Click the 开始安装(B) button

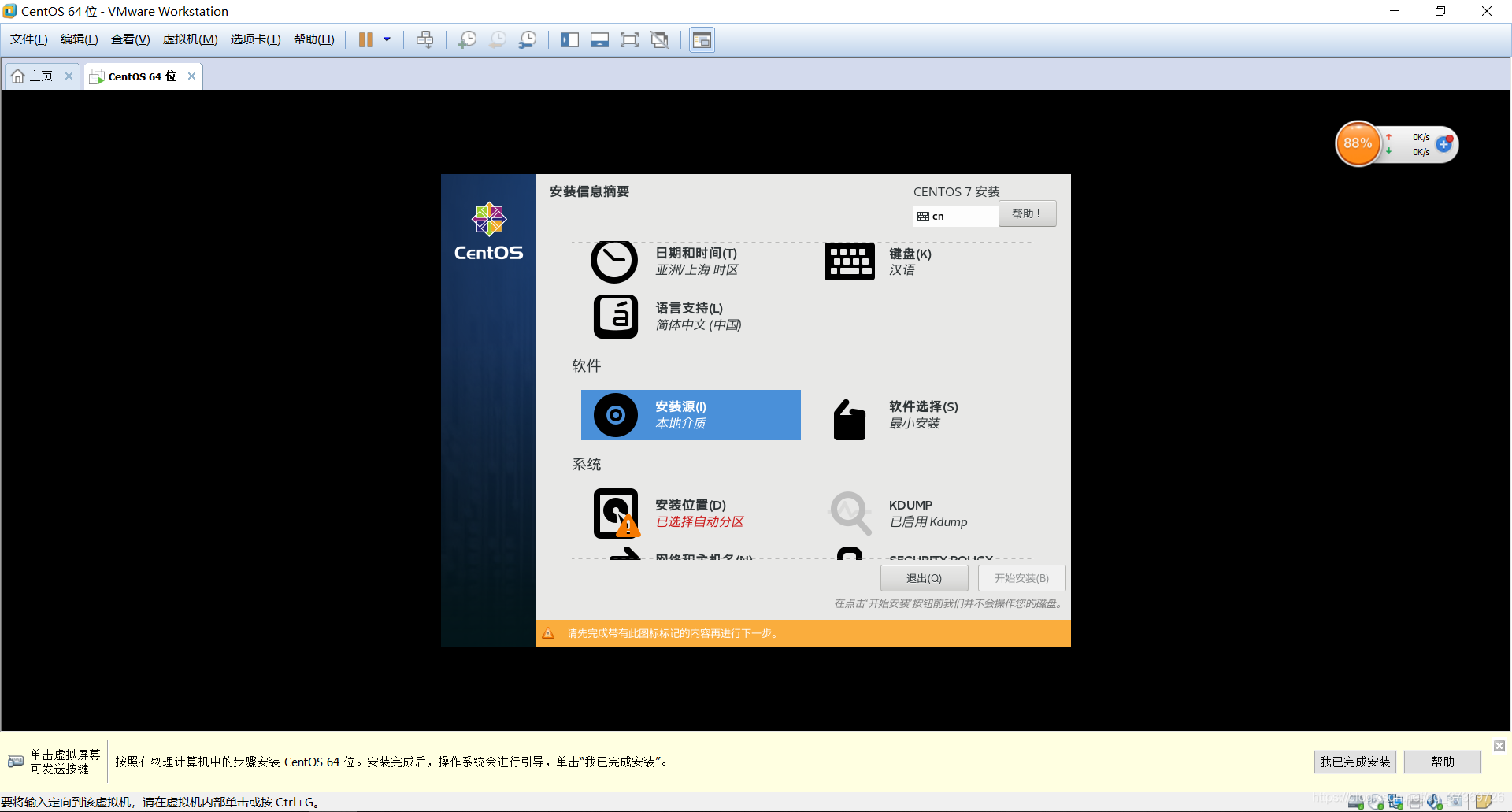(1021, 578)
